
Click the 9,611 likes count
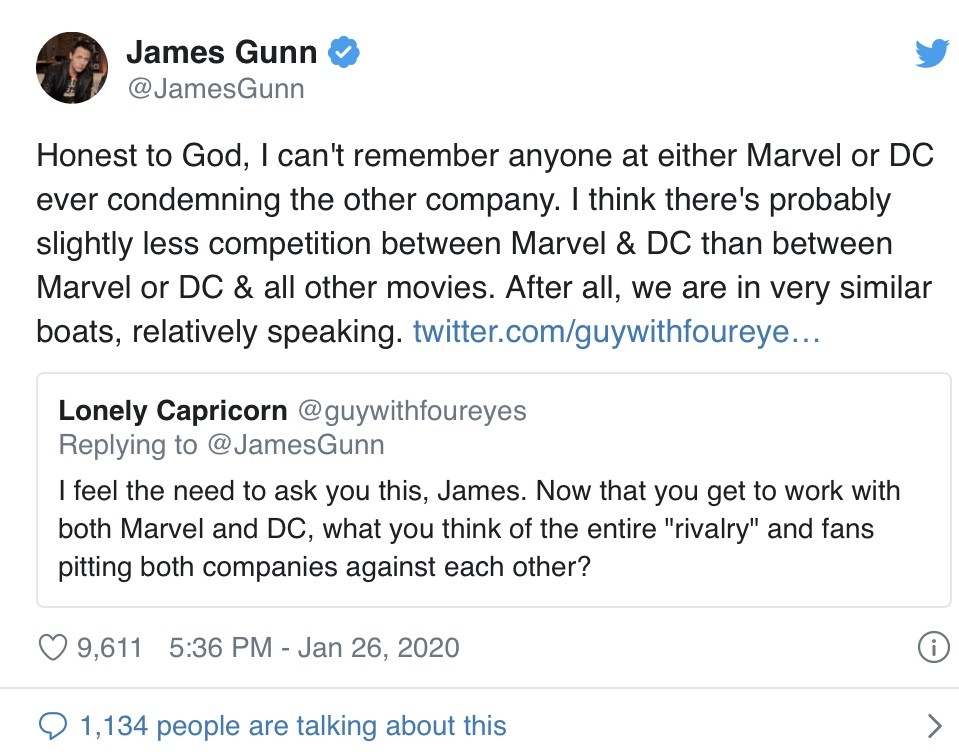tap(109, 648)
